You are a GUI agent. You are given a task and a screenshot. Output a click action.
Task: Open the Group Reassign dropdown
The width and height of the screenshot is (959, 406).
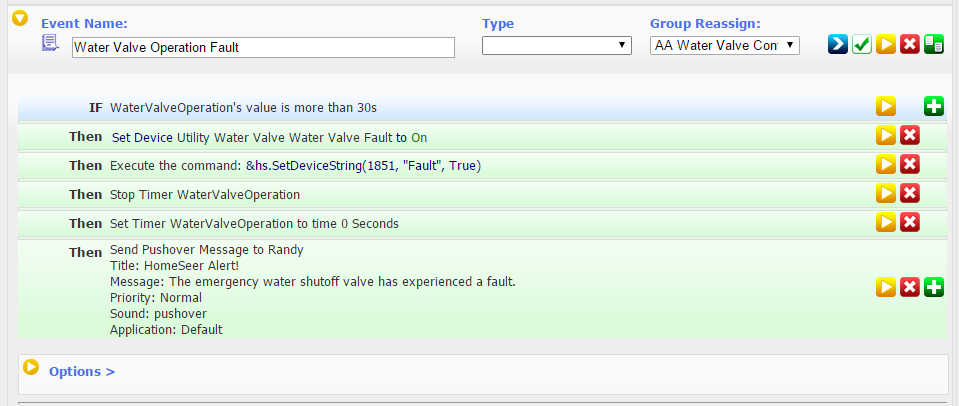725,45
